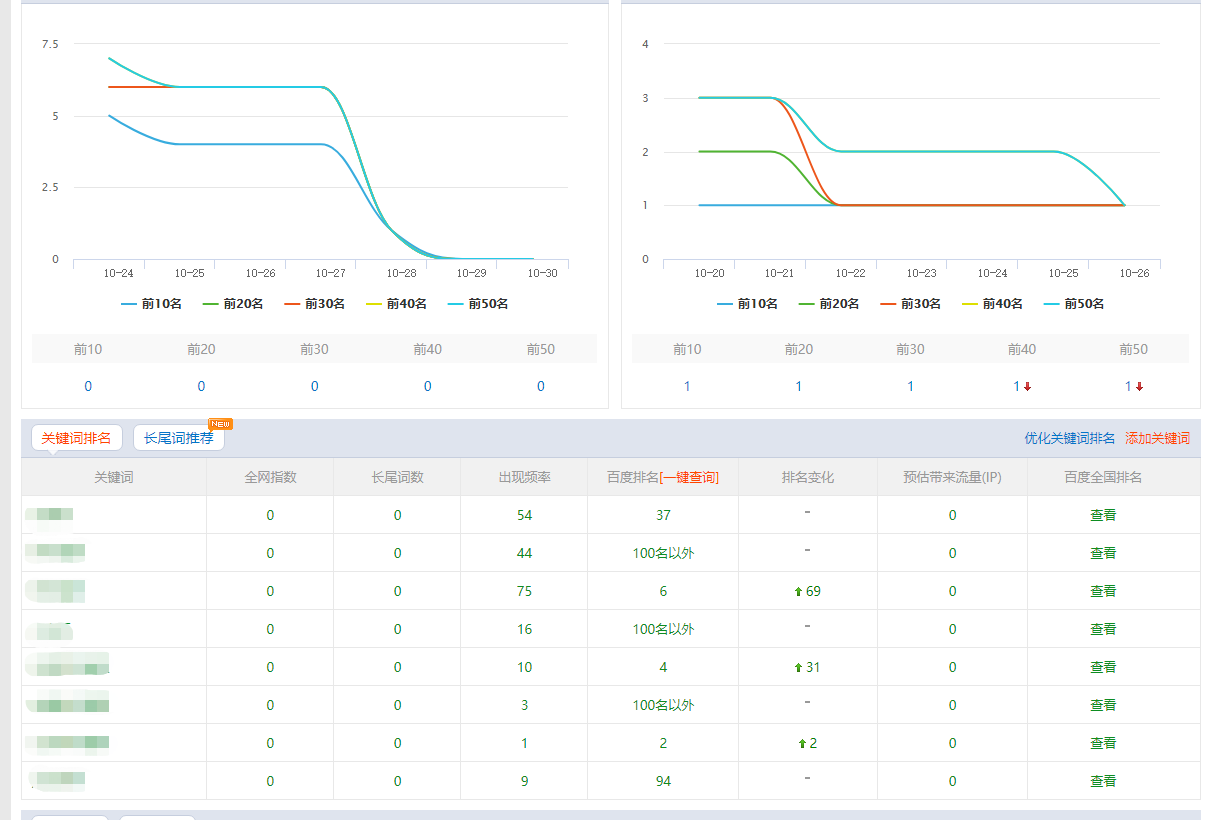The height and width of the screenshot is (820, 1209).
Task: Click 查看 for the keyword ranked 94
Action: pyautogui.click(x=1103, y=781)
